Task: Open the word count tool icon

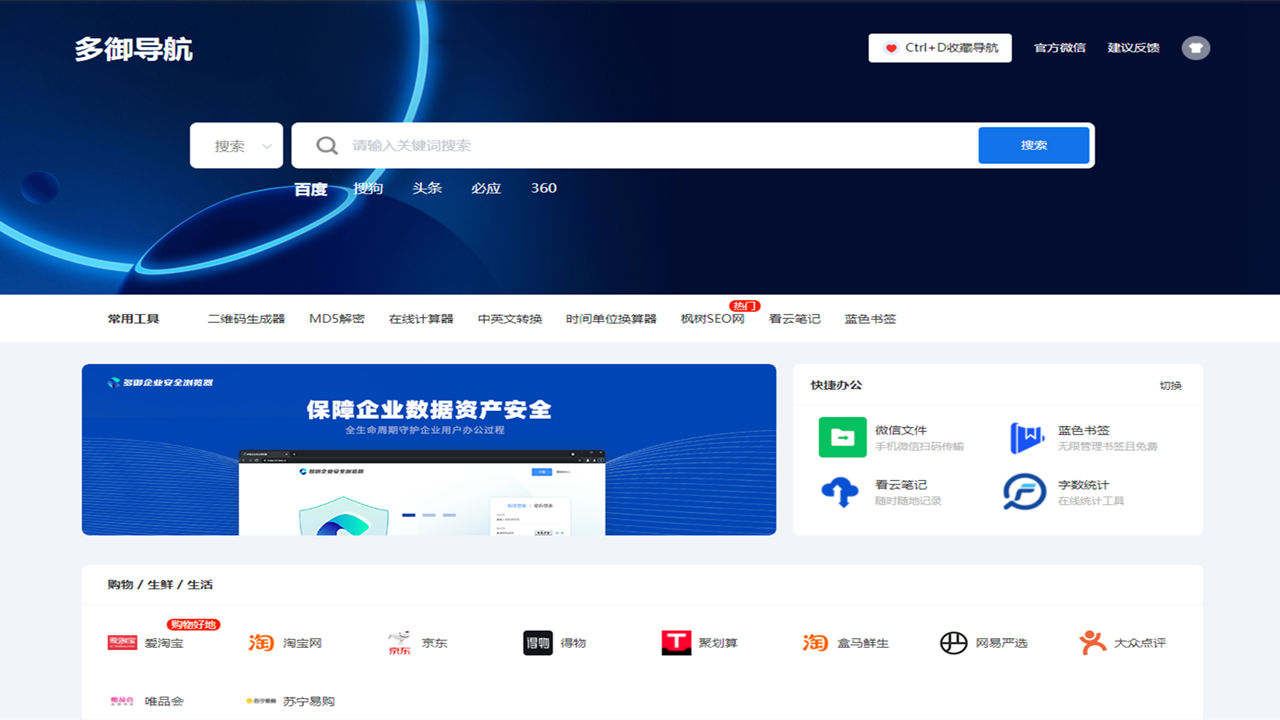Action: (x=1025, y=492)
